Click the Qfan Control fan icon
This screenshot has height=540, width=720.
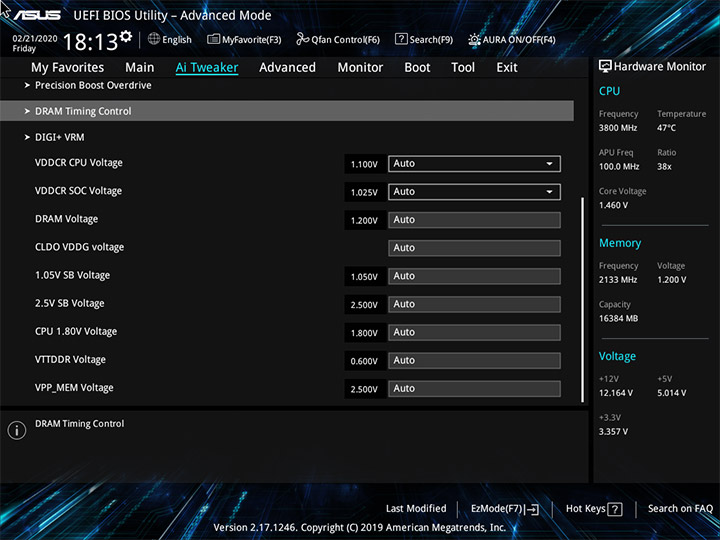(303, 39)
